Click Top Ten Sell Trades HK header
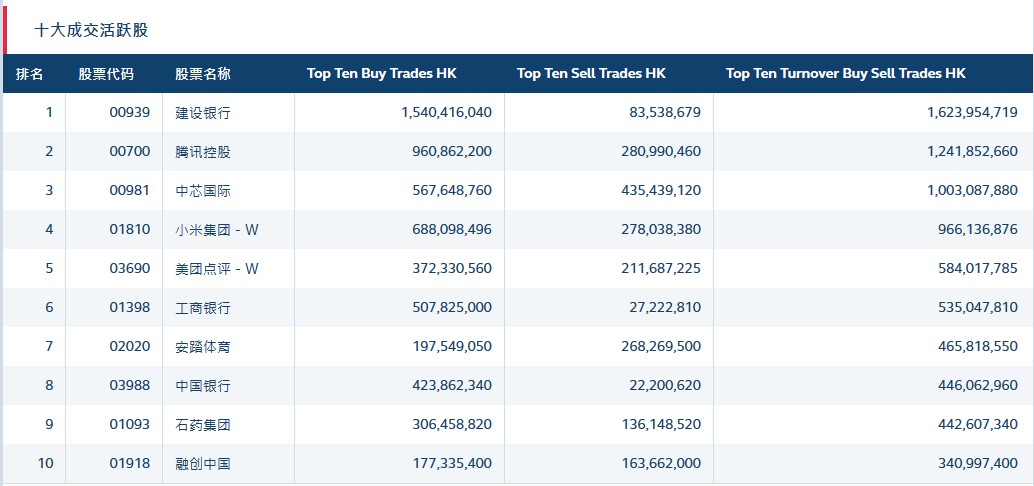The height and width of the screenshot is (486, 1034). click(591, 74)
